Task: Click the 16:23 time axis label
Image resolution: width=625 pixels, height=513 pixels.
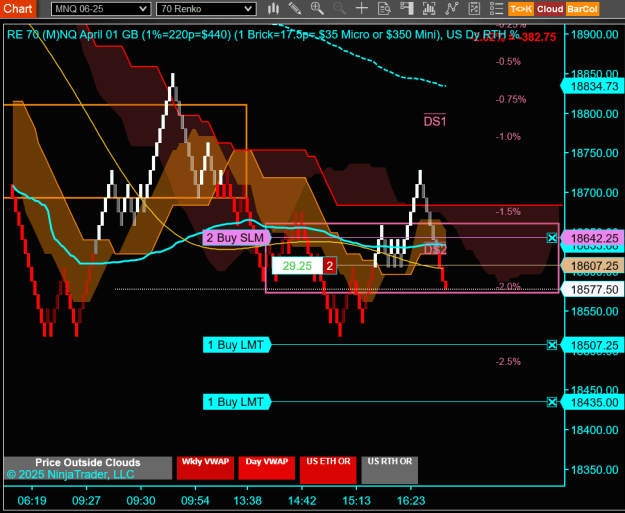Action: pyautogui.click(x=411, y=501)
